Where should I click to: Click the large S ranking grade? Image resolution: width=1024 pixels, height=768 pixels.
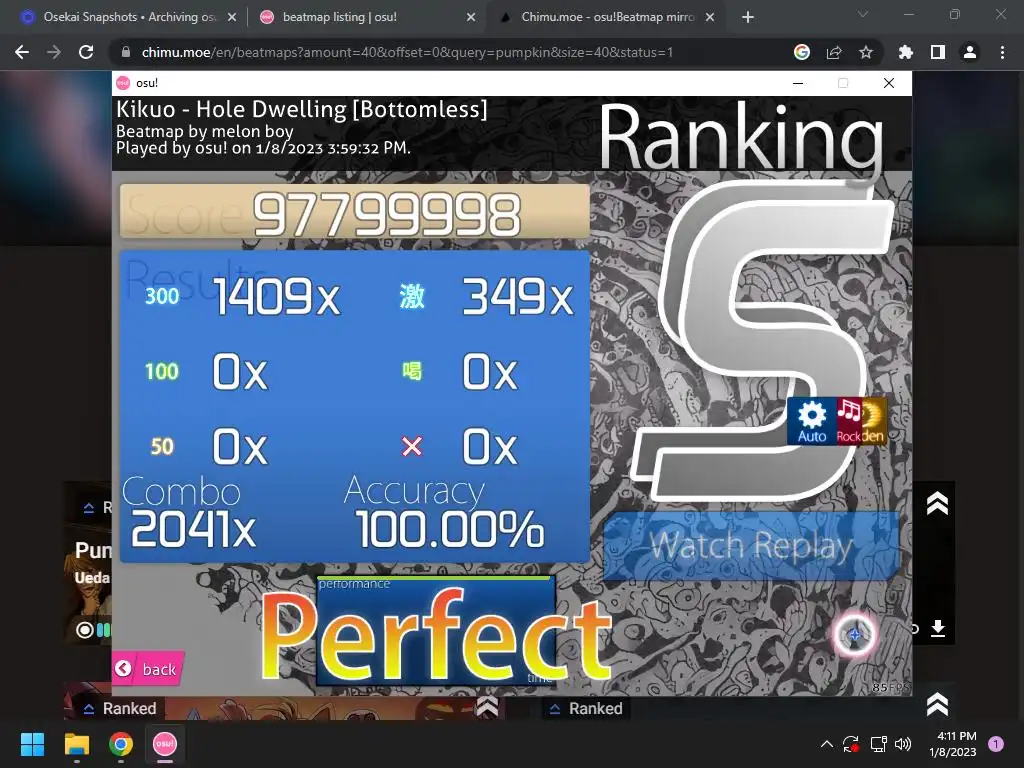click(764, 340)
